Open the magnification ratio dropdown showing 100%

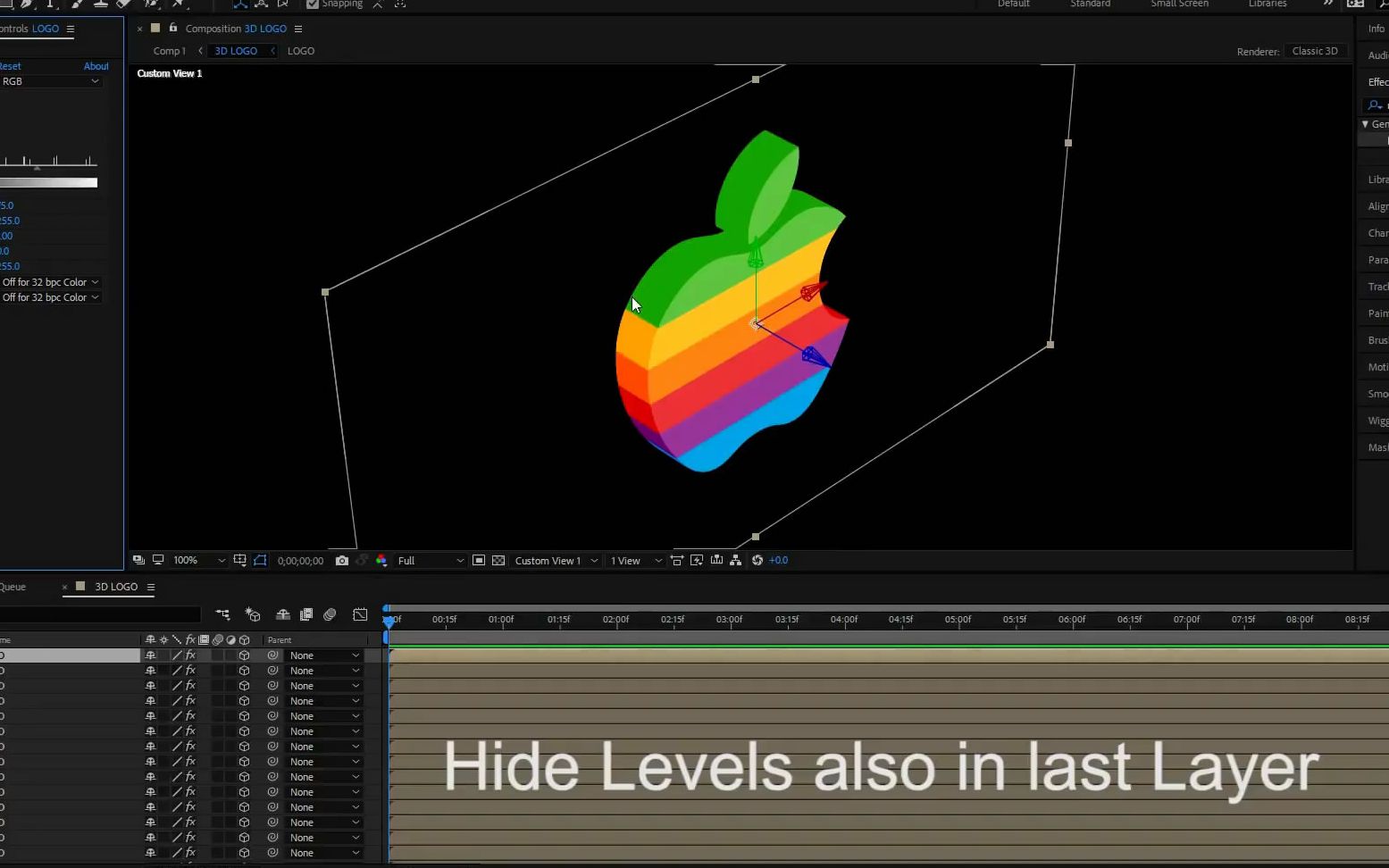[x=198, y=560]
